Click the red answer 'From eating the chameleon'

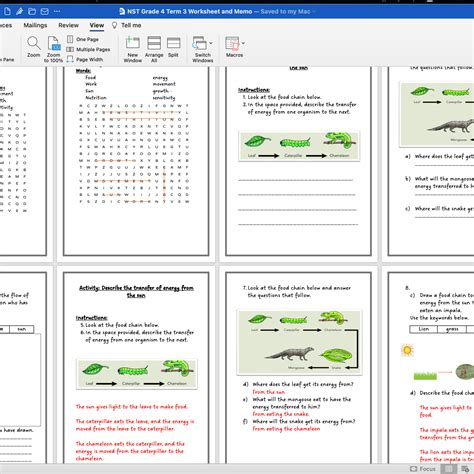tap(286, 429)
